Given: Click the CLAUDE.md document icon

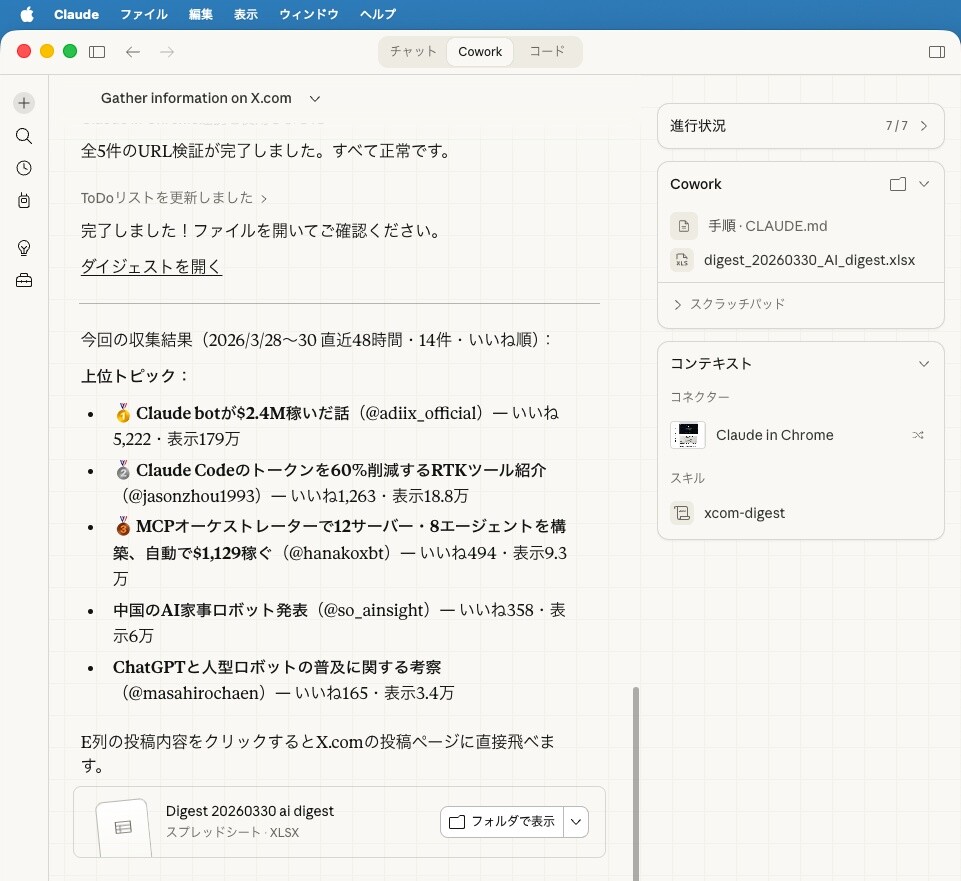Looking at the screenshot, I should (x=683, y=226).
